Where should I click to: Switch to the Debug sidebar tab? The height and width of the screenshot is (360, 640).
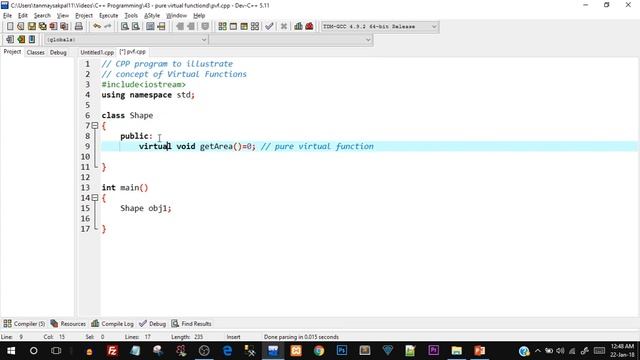pyautogui.click(x=58, y=52)
